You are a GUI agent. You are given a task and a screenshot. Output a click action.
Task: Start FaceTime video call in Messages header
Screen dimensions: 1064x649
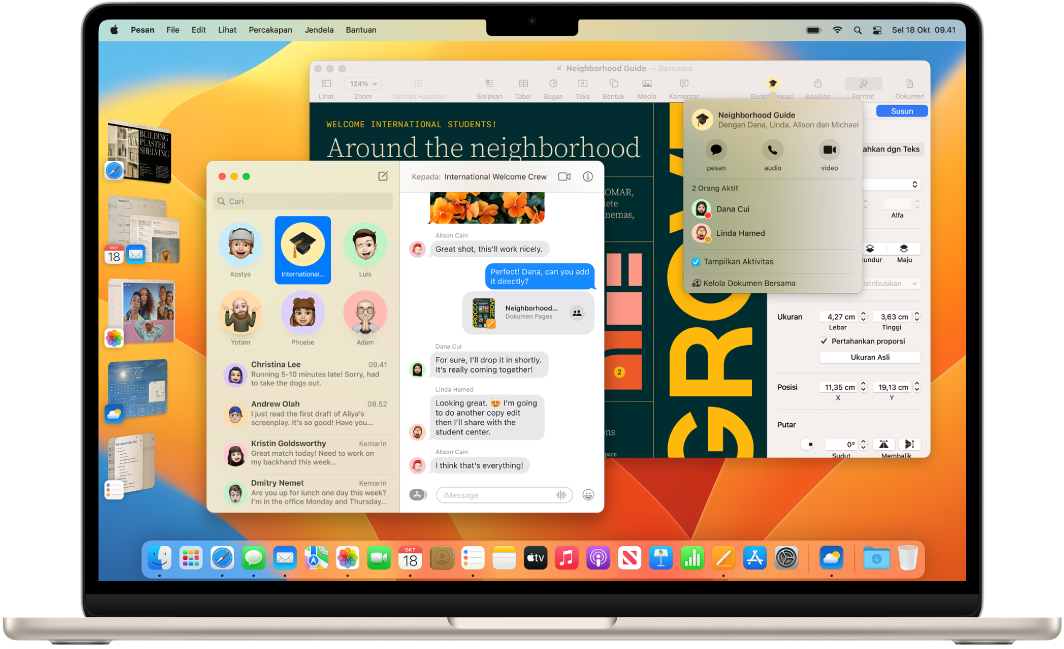564,177
